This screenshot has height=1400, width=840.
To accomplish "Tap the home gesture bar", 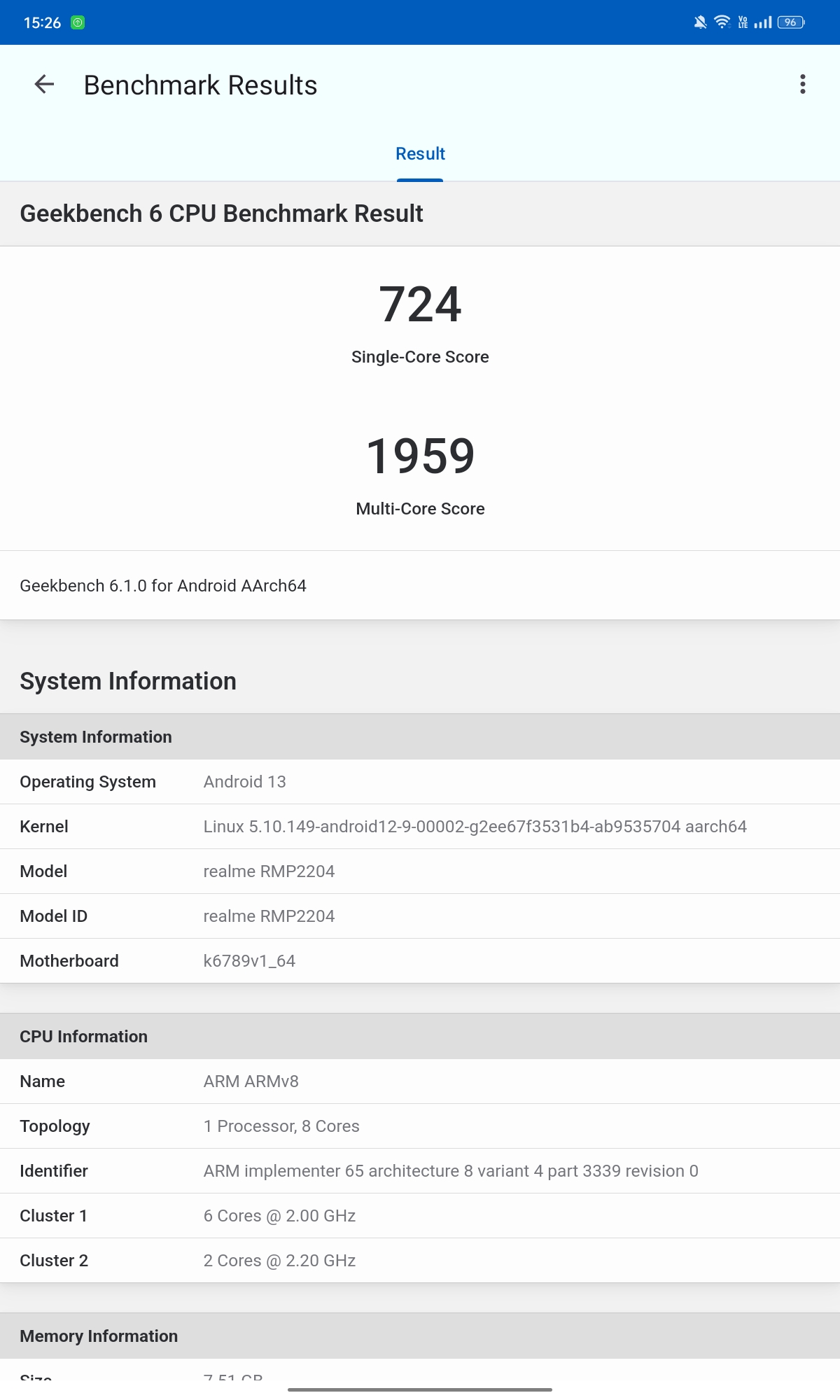I will (x=420, y=1389).
